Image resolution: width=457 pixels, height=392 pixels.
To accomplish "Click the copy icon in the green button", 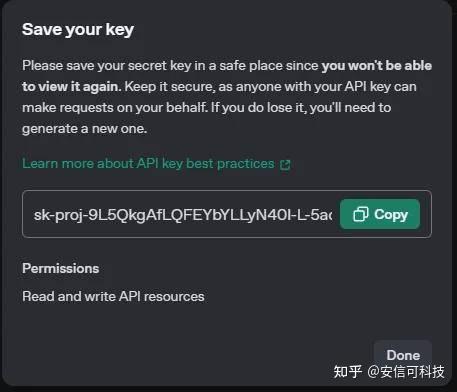I will click(x=361, y=214).
